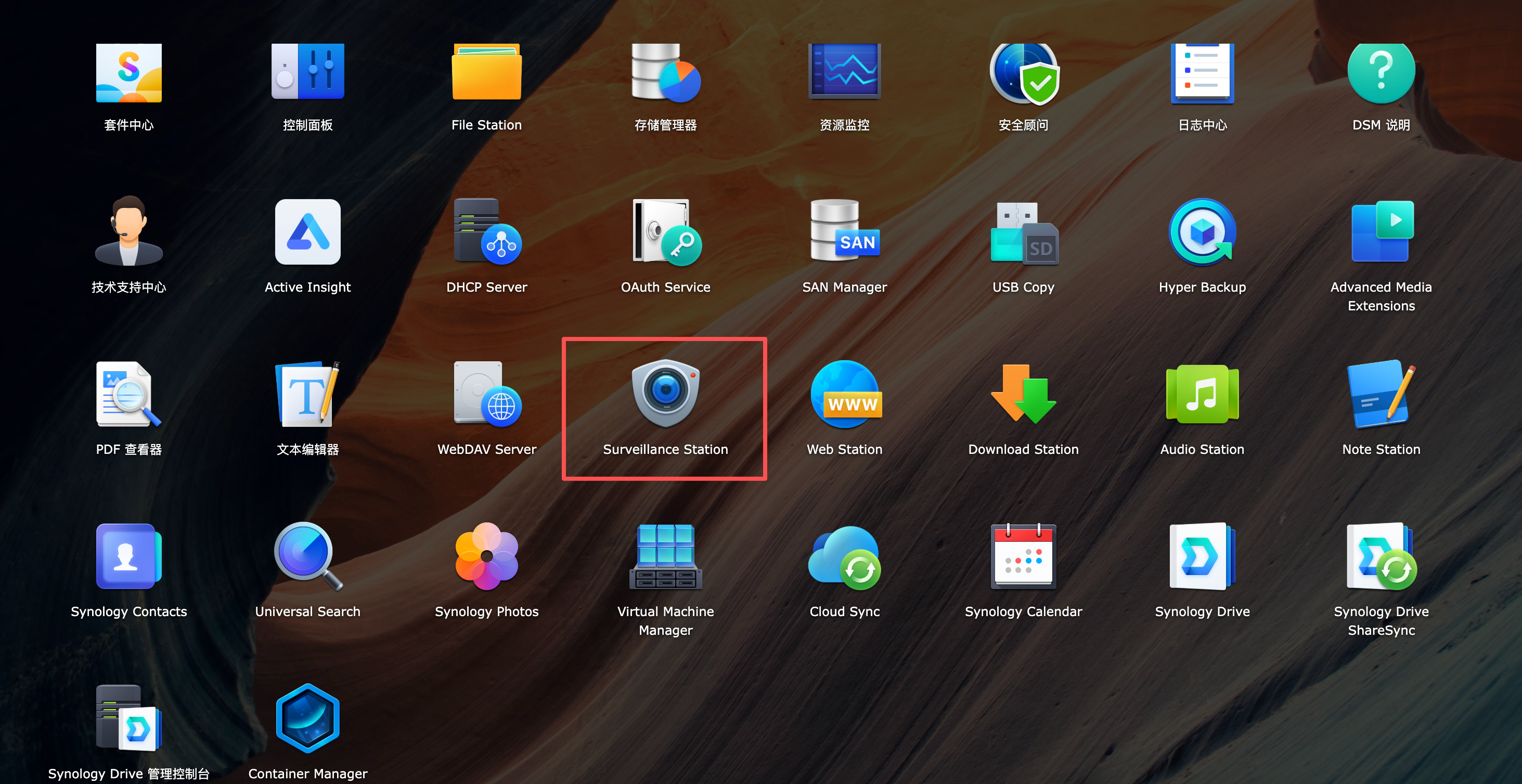The image size is (1522, 784).
Task: Click the SAN Manager icon
Action: pyautogui.click(x=844, y=232)
